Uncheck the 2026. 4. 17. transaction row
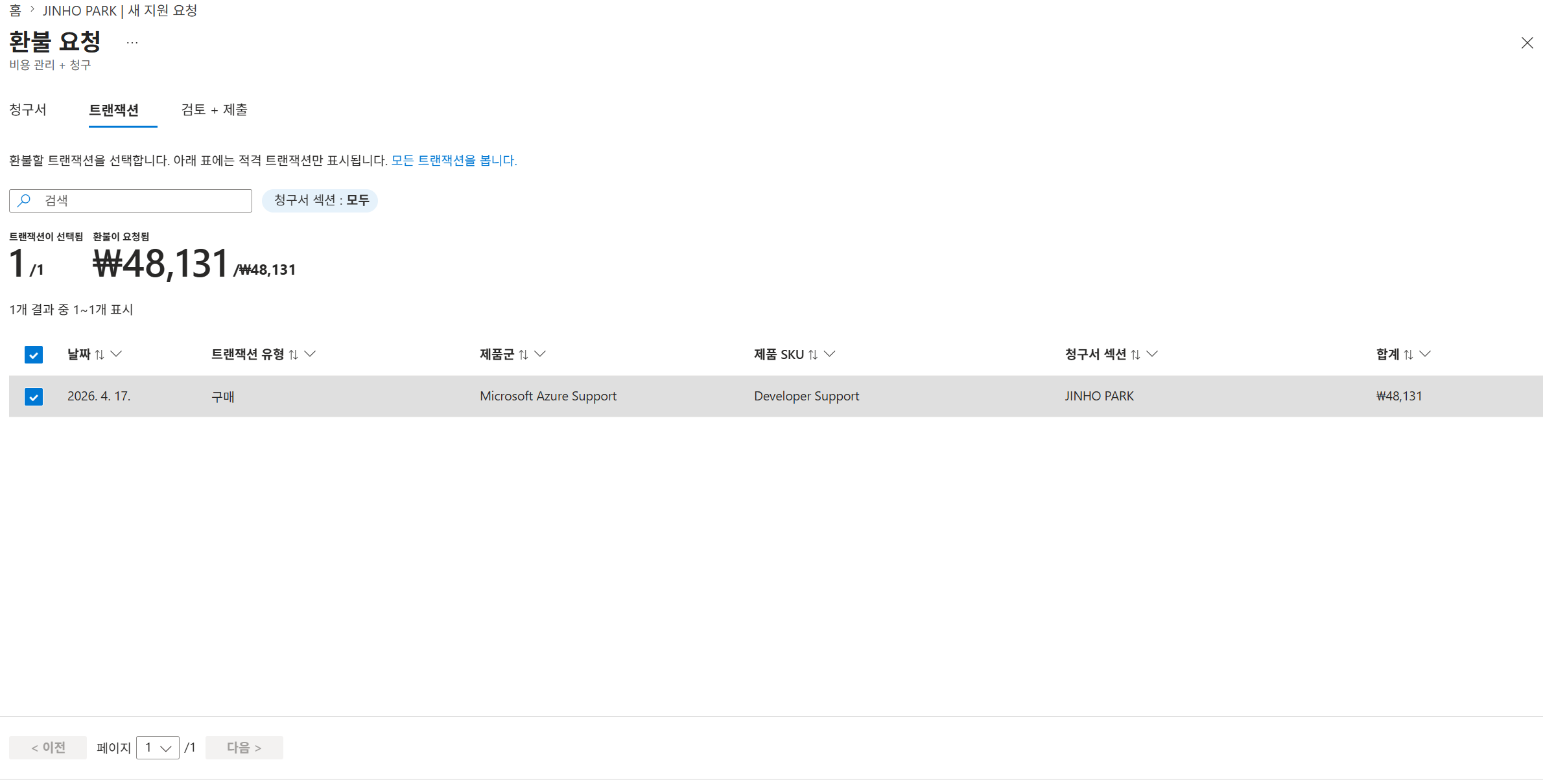 tap(34, 397)
